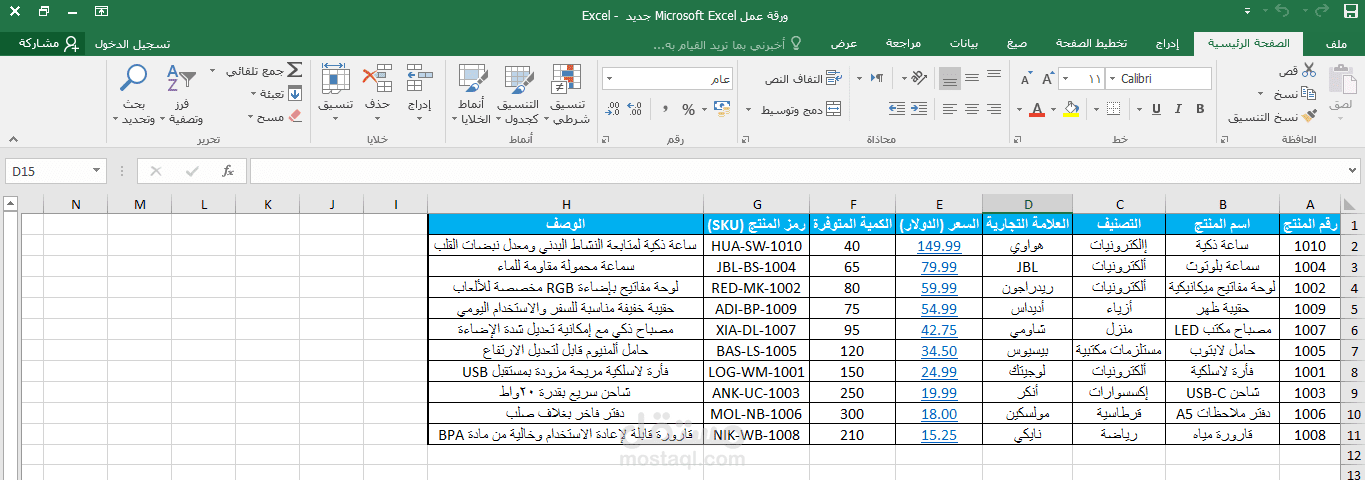The height and width of the screenshot is (480, 1365).
Task: Open the File (ملف) tab
Action: [1336, 44]
